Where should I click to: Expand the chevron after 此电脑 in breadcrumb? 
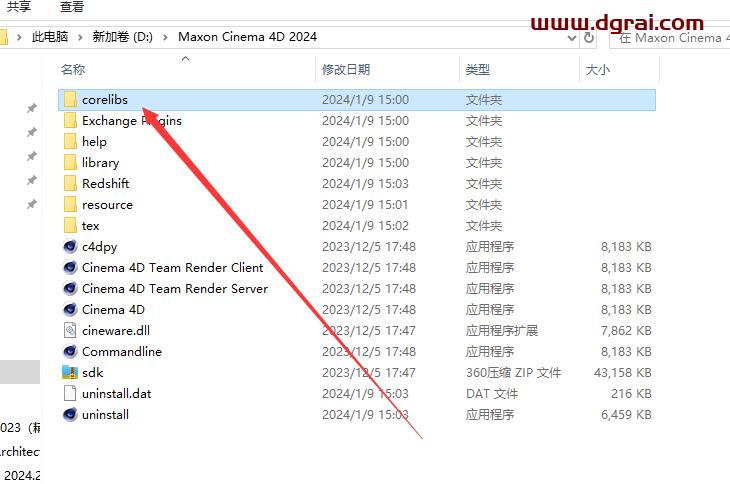(81, 37)
